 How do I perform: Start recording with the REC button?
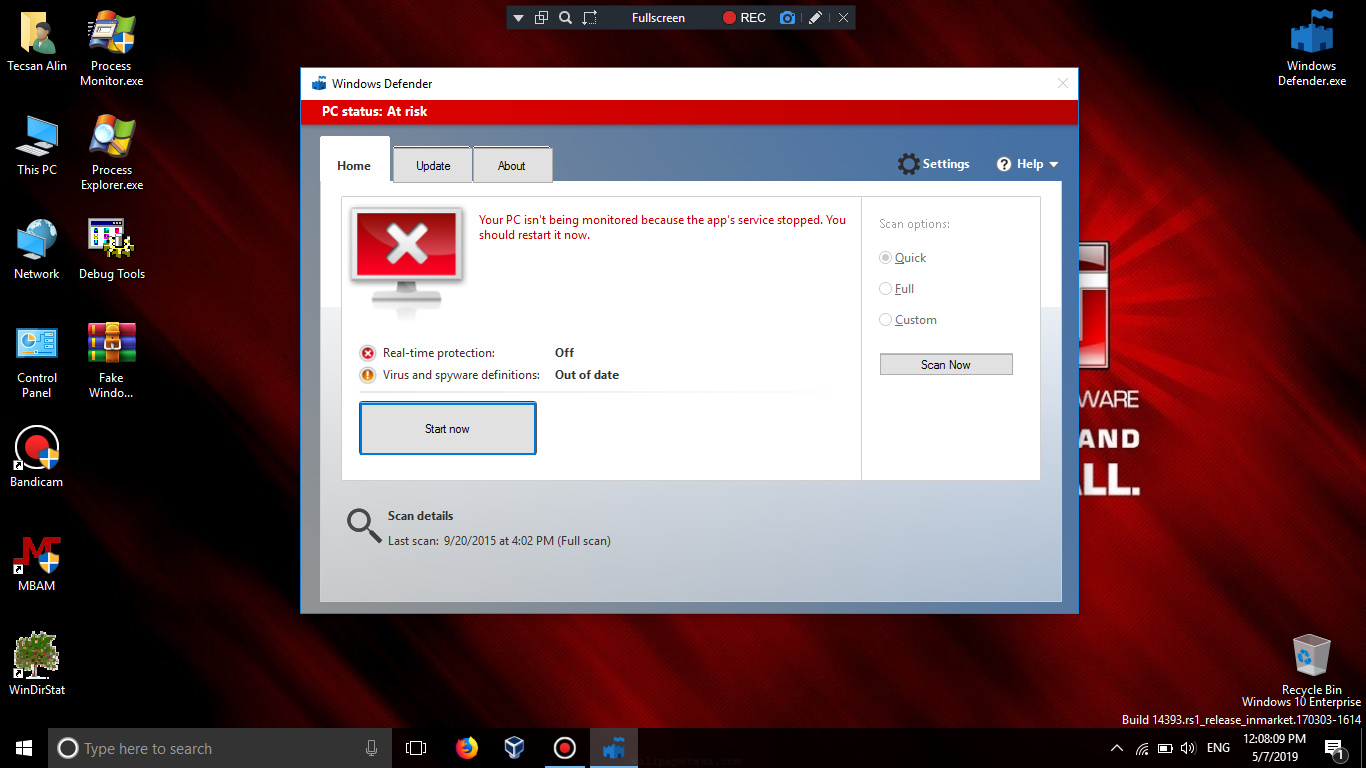click(744, 18)
